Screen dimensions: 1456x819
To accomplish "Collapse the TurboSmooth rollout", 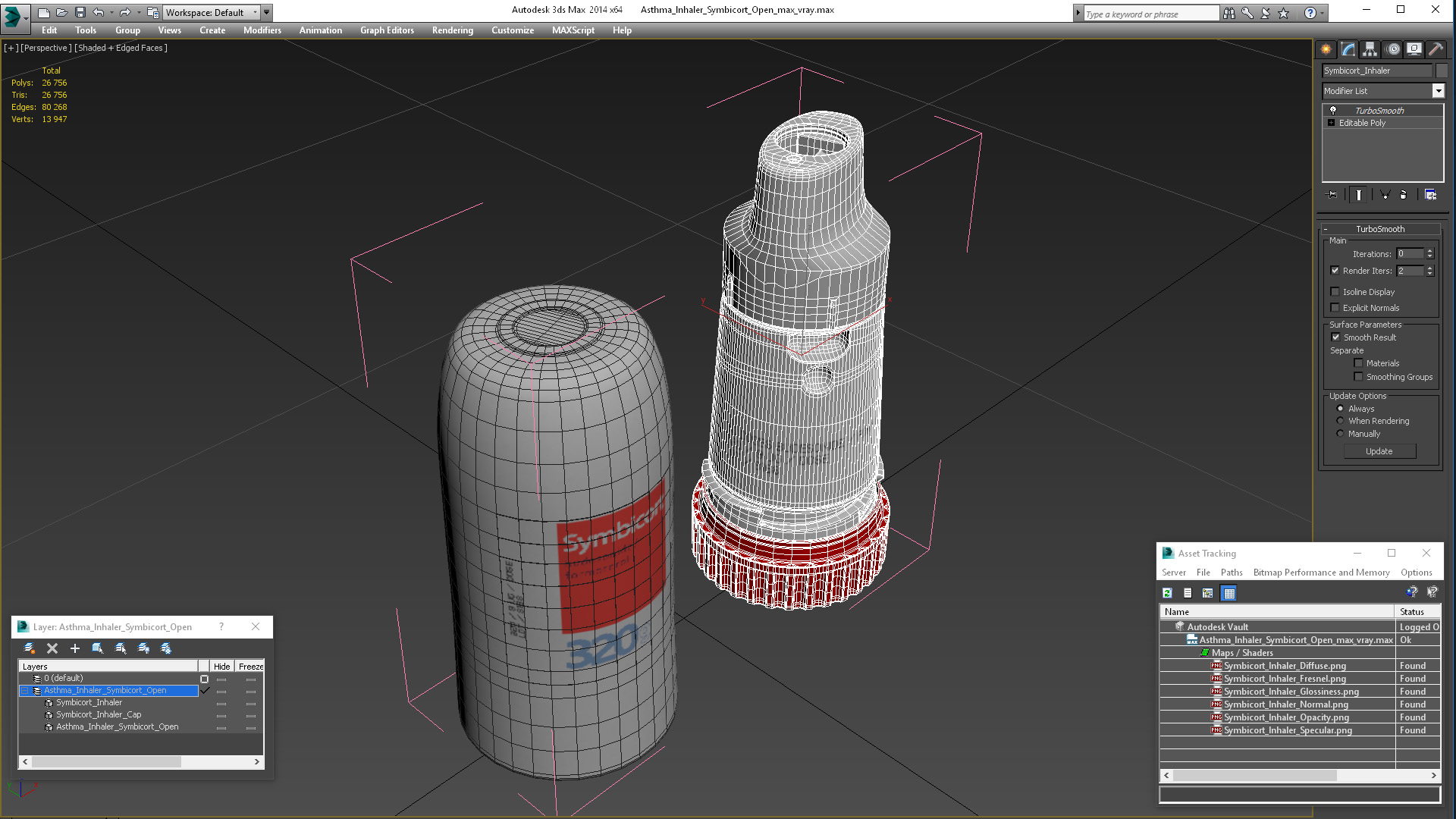I will coord(1325,229).
